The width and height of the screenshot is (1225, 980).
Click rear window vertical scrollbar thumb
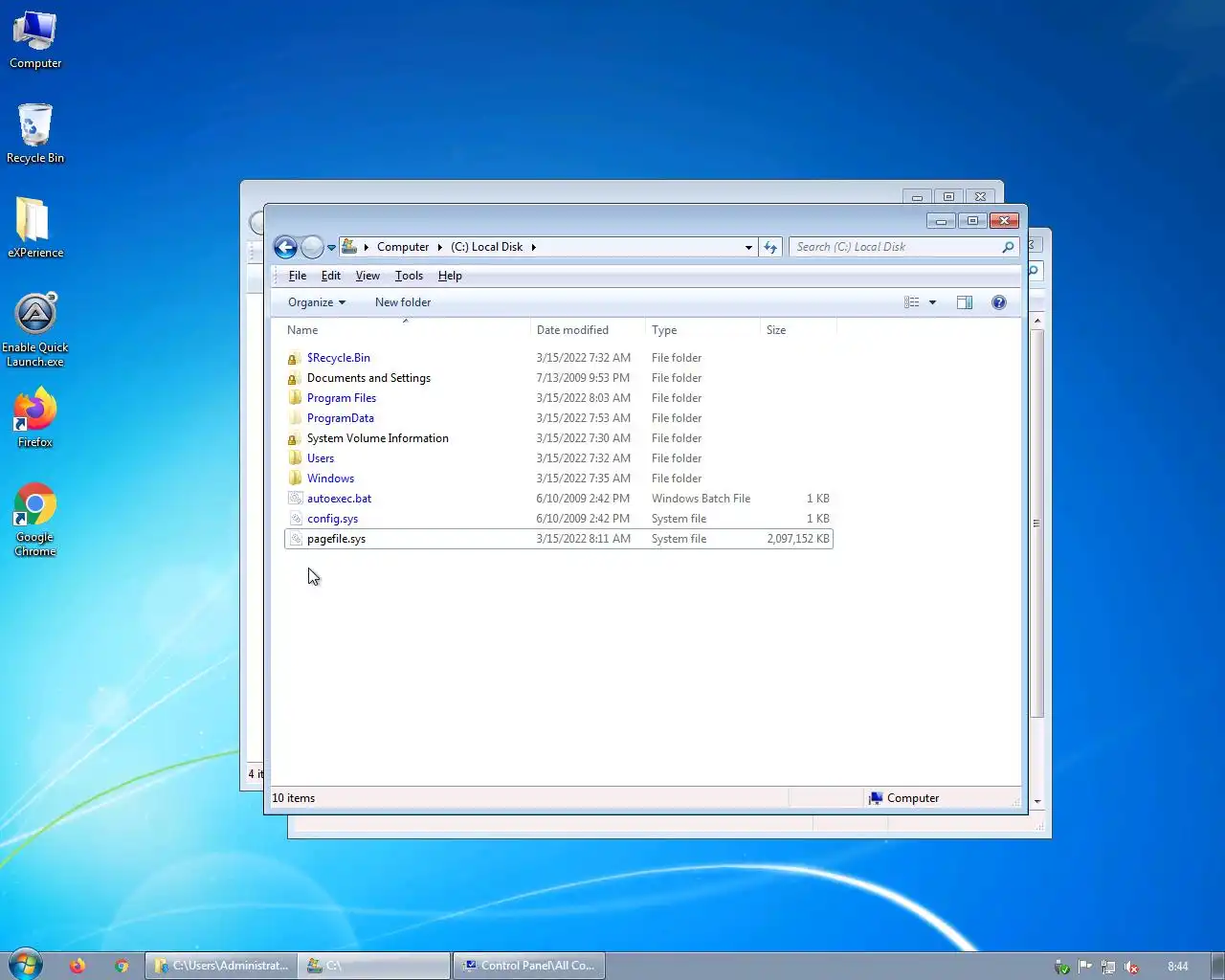pos(1037,523)
